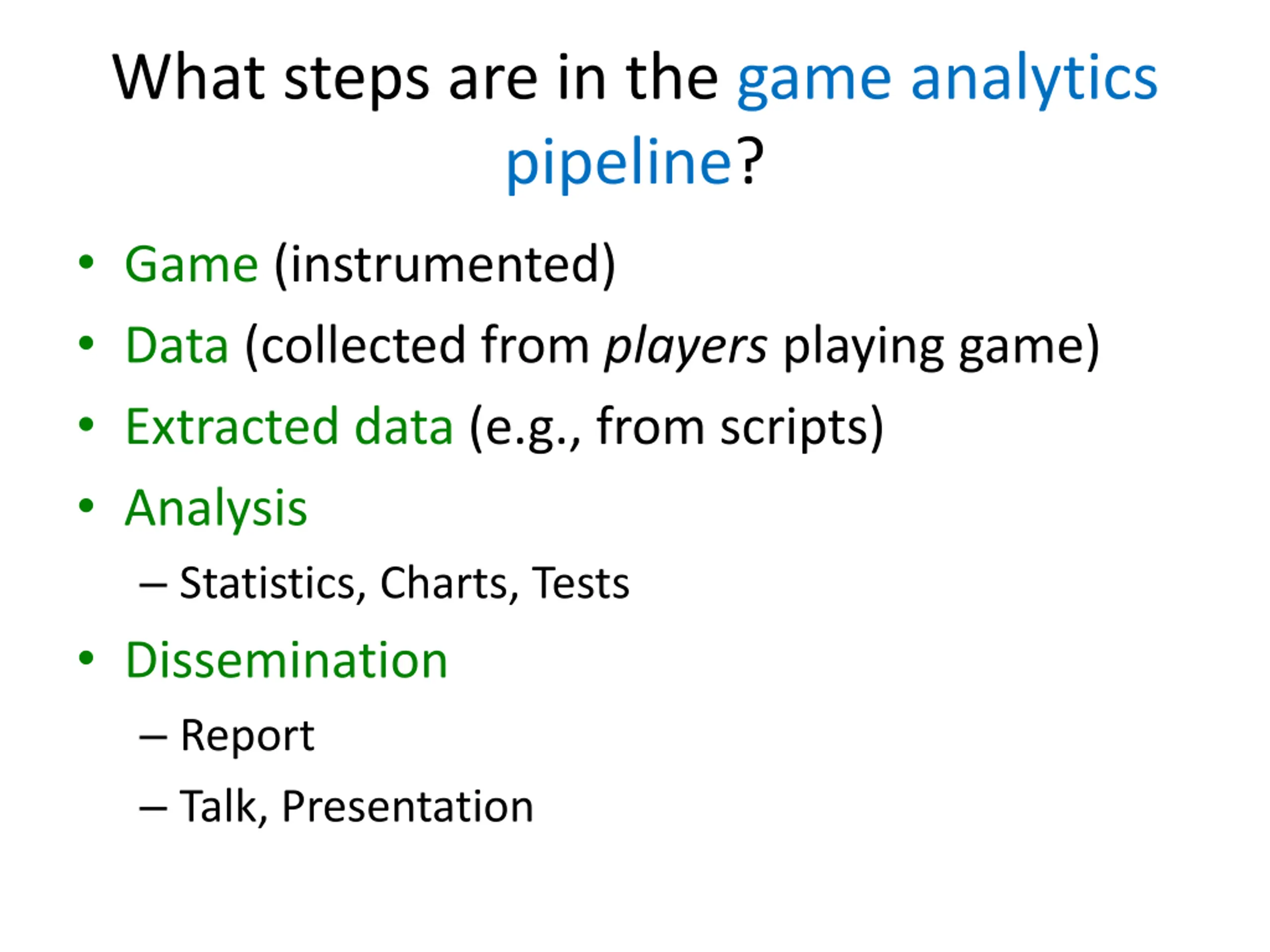Click the blue 'game analytics' title text
The height and width of the screenshot is (952, 1270).
point(947,80)
